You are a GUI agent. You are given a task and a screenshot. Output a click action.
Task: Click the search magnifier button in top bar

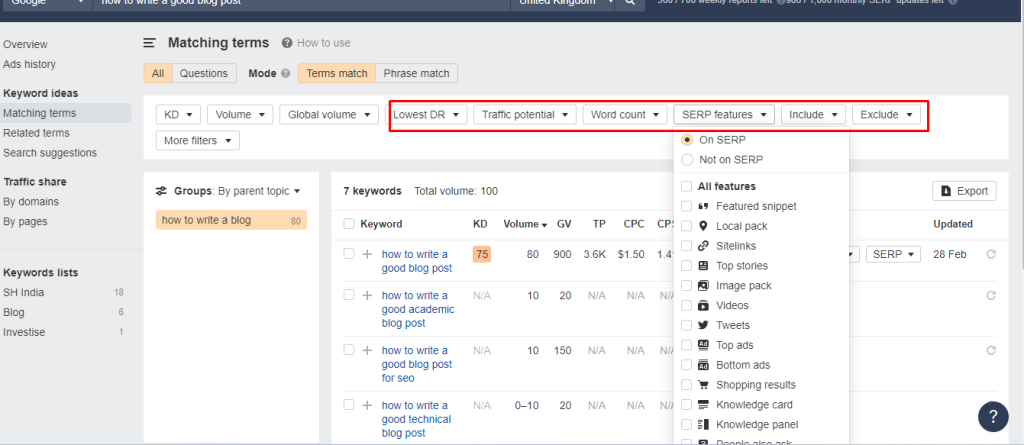point(630,3)
